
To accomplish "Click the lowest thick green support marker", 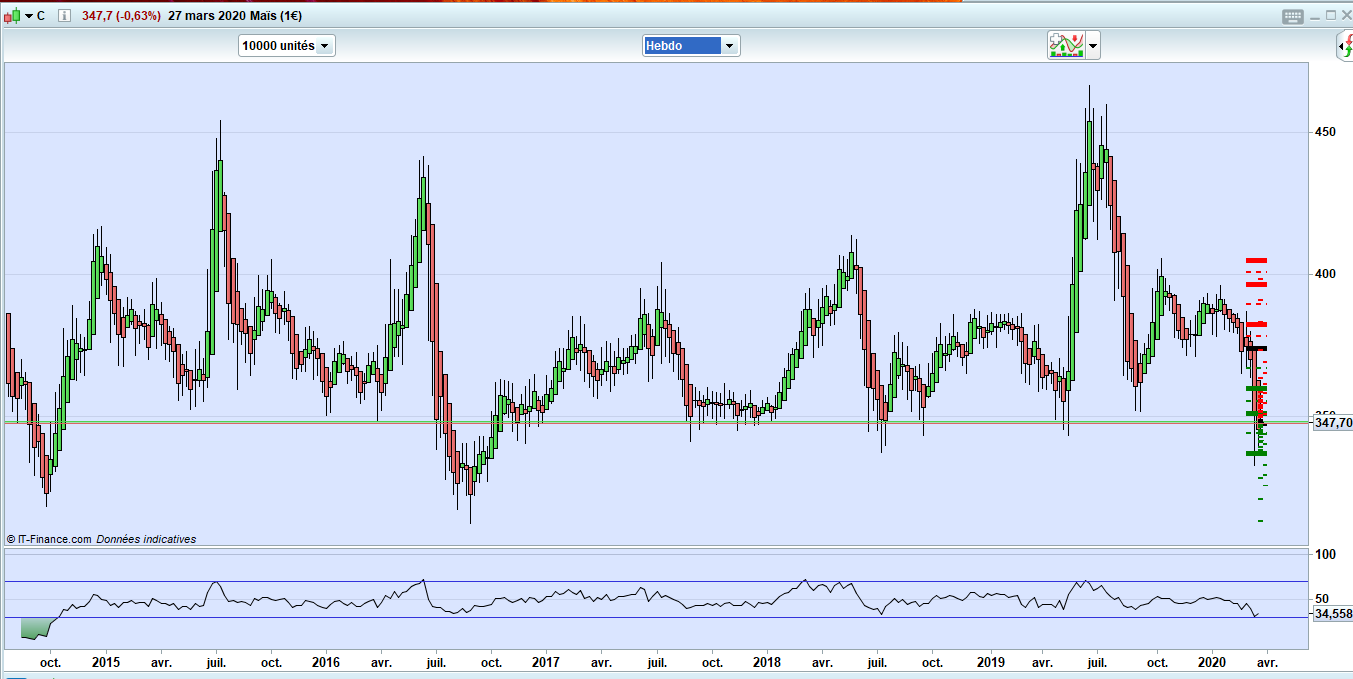I will [x=1256, y=453].
